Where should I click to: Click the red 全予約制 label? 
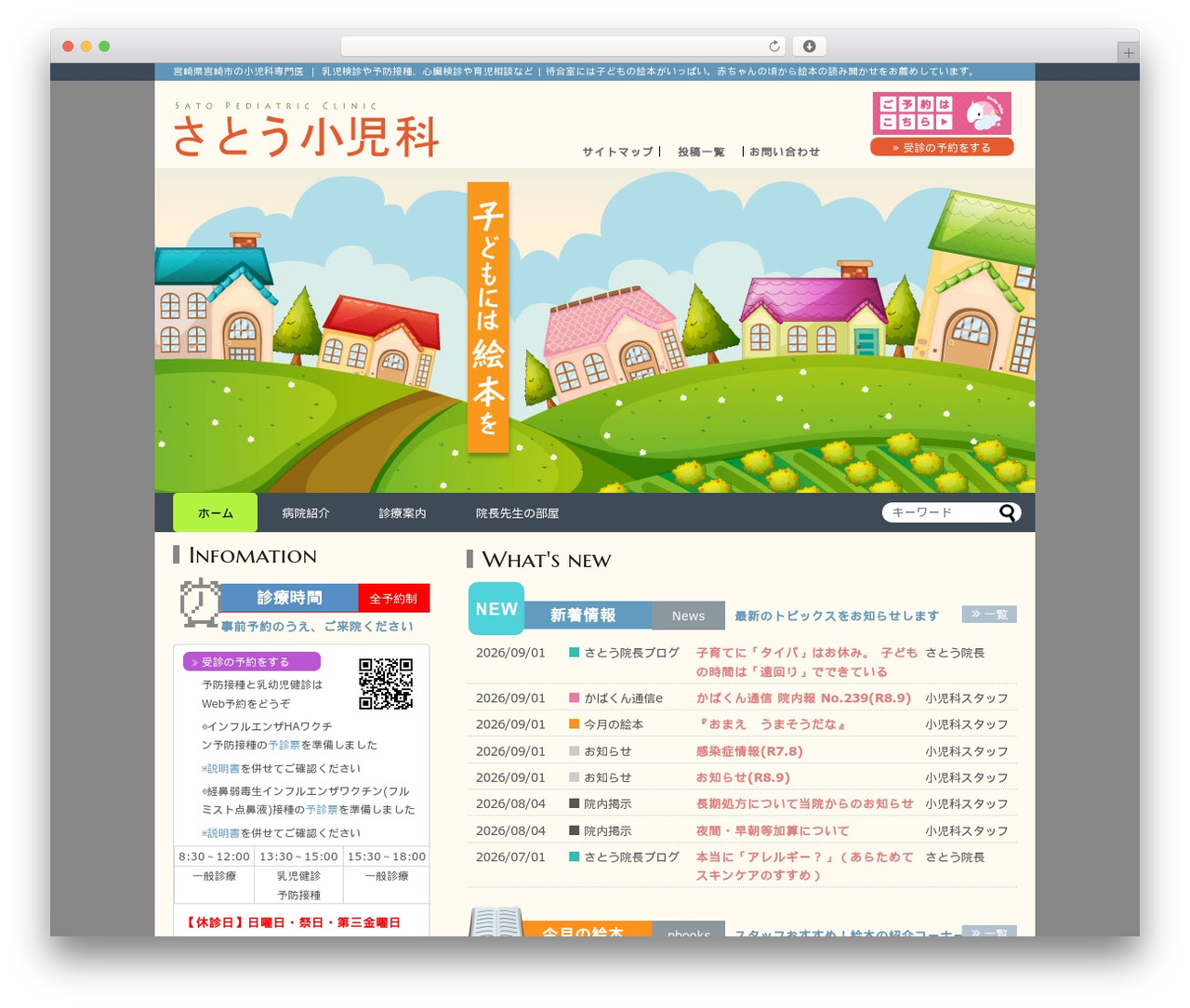coord(393,598)
